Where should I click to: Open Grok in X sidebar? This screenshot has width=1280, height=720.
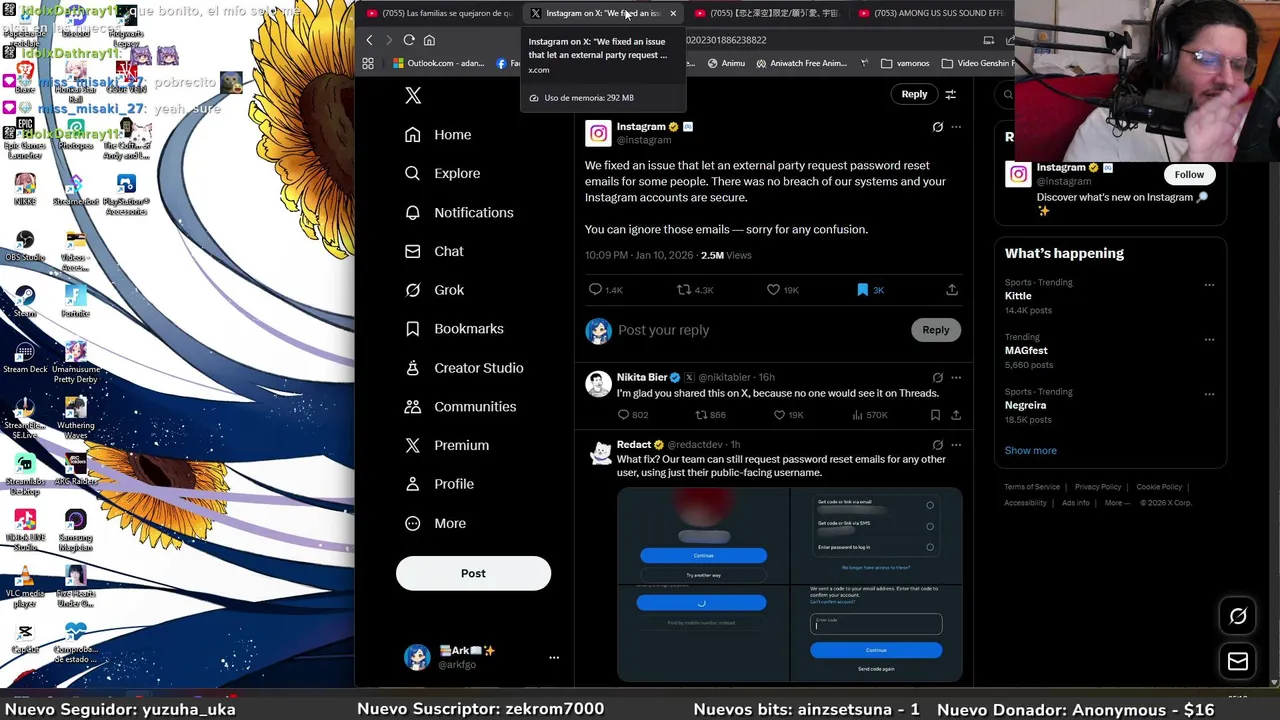(434, 290)
